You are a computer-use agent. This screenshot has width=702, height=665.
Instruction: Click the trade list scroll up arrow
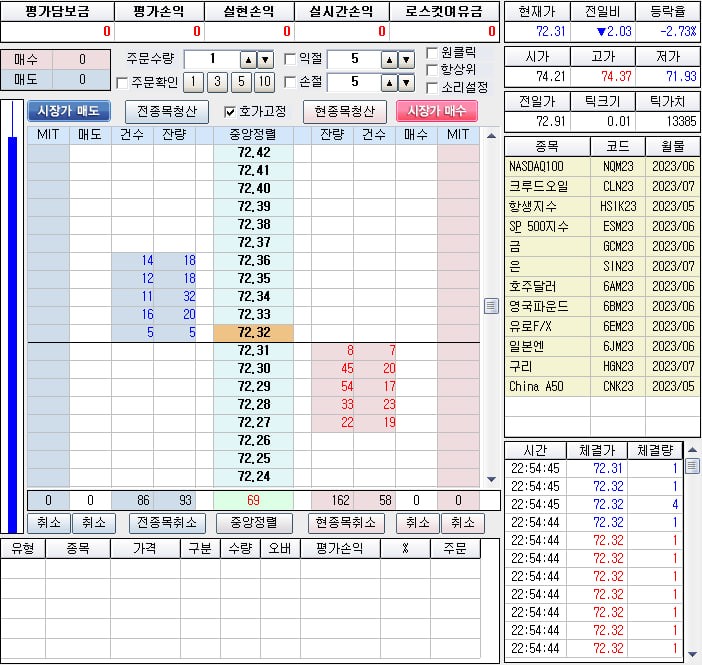click(692, 450)
